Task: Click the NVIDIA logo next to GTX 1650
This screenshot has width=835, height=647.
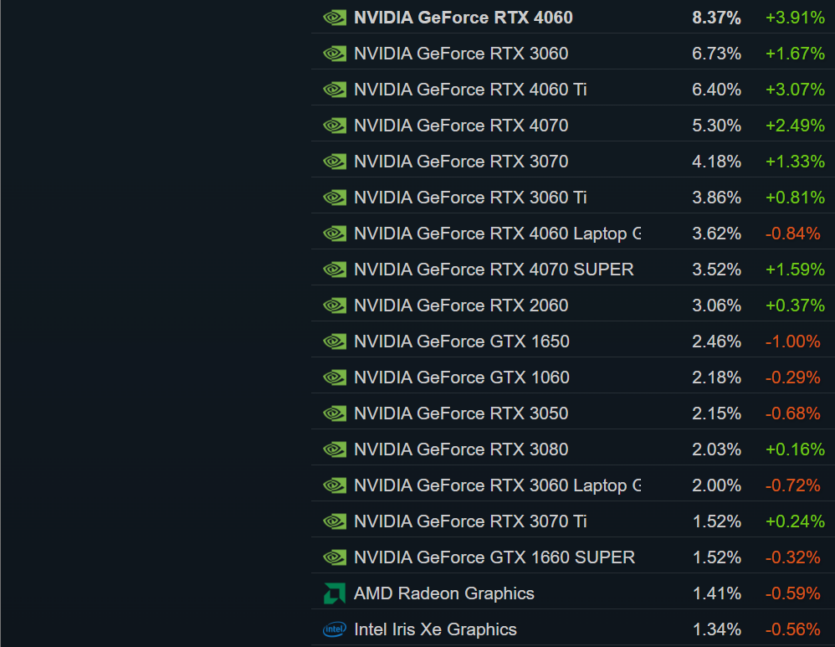Action: point(334,341)
